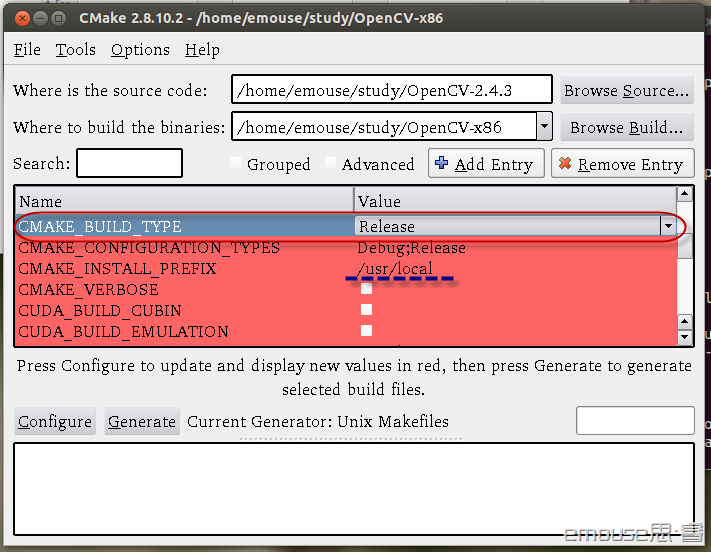Click Browse Source button
Image resolution: width=711 pixels, height=552 pixels.
point(627,91)
